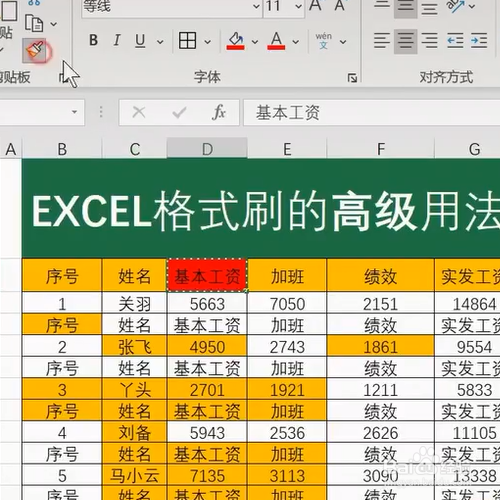This screenshot has width=500, height=500.
Task: Toggle Underline formatting
Action: 140,41
